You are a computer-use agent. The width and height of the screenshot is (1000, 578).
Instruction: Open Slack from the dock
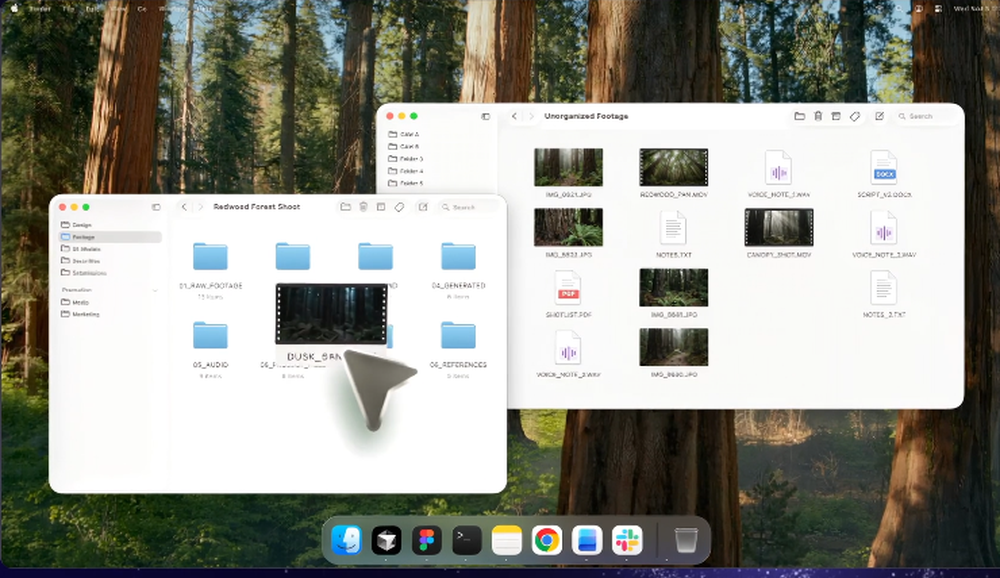pos(627,540)
